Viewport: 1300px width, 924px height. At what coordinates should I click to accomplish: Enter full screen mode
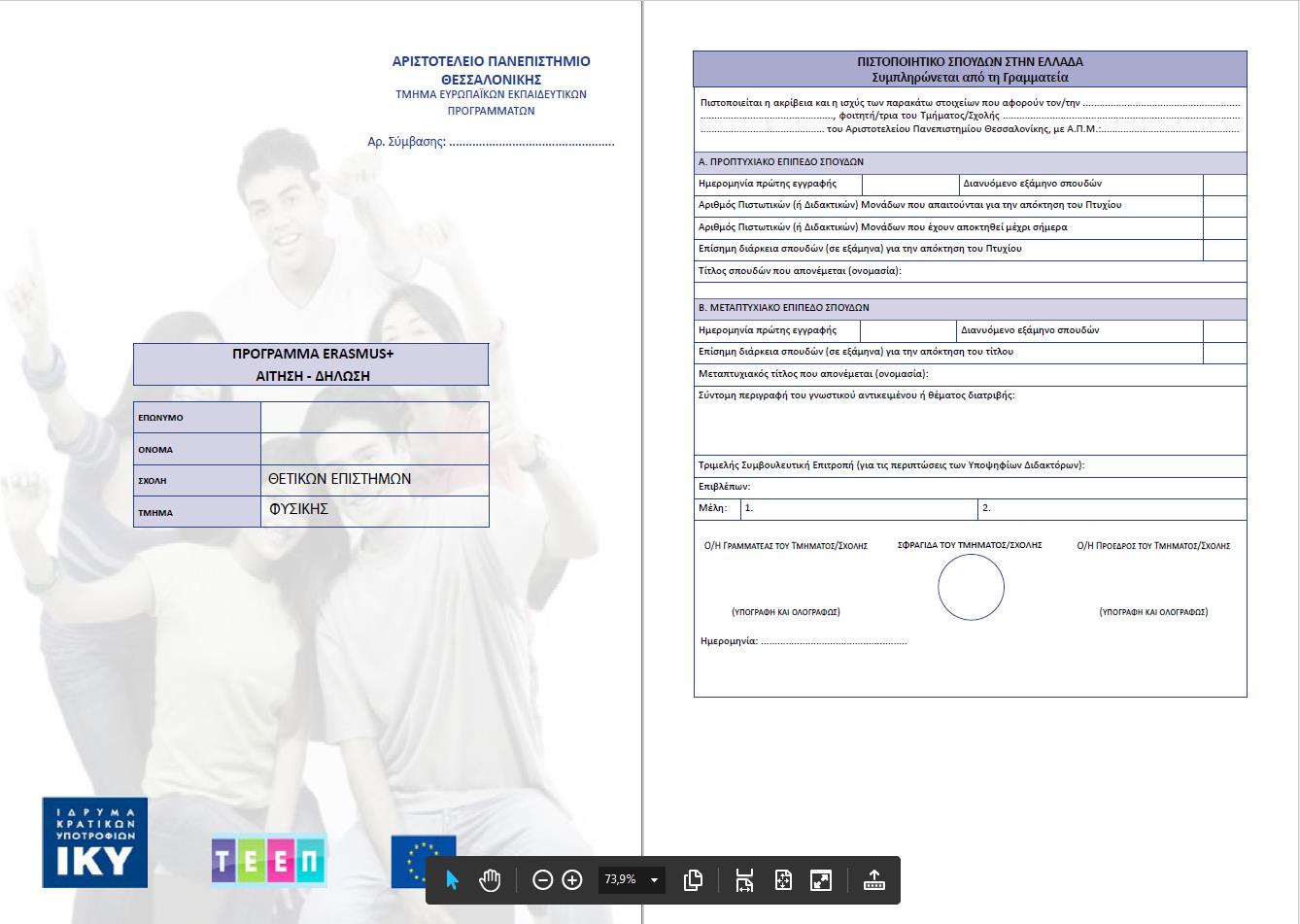pos(821,880)
